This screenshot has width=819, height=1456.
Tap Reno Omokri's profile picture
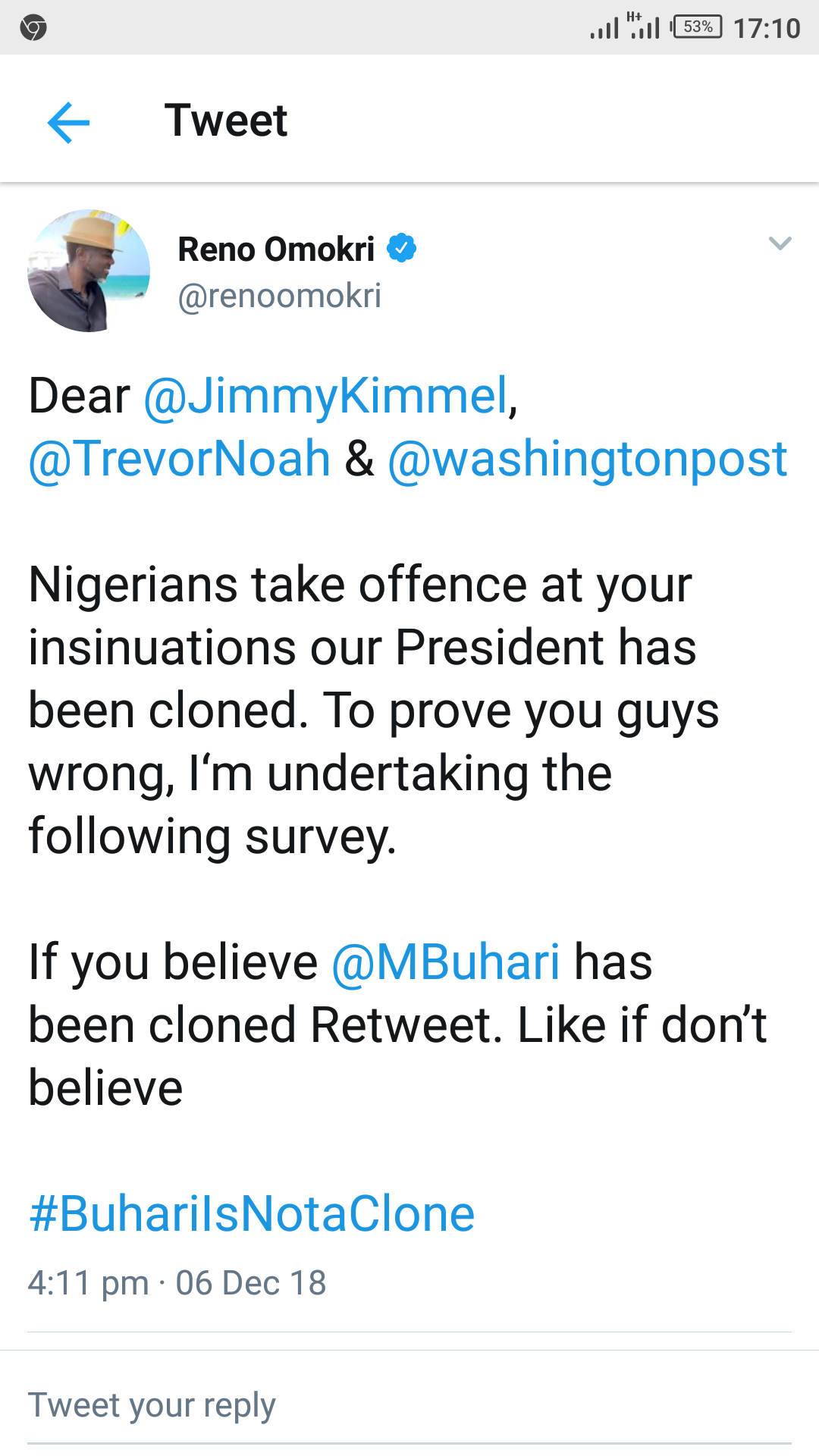pyautogui.click(x=89, y=271)
